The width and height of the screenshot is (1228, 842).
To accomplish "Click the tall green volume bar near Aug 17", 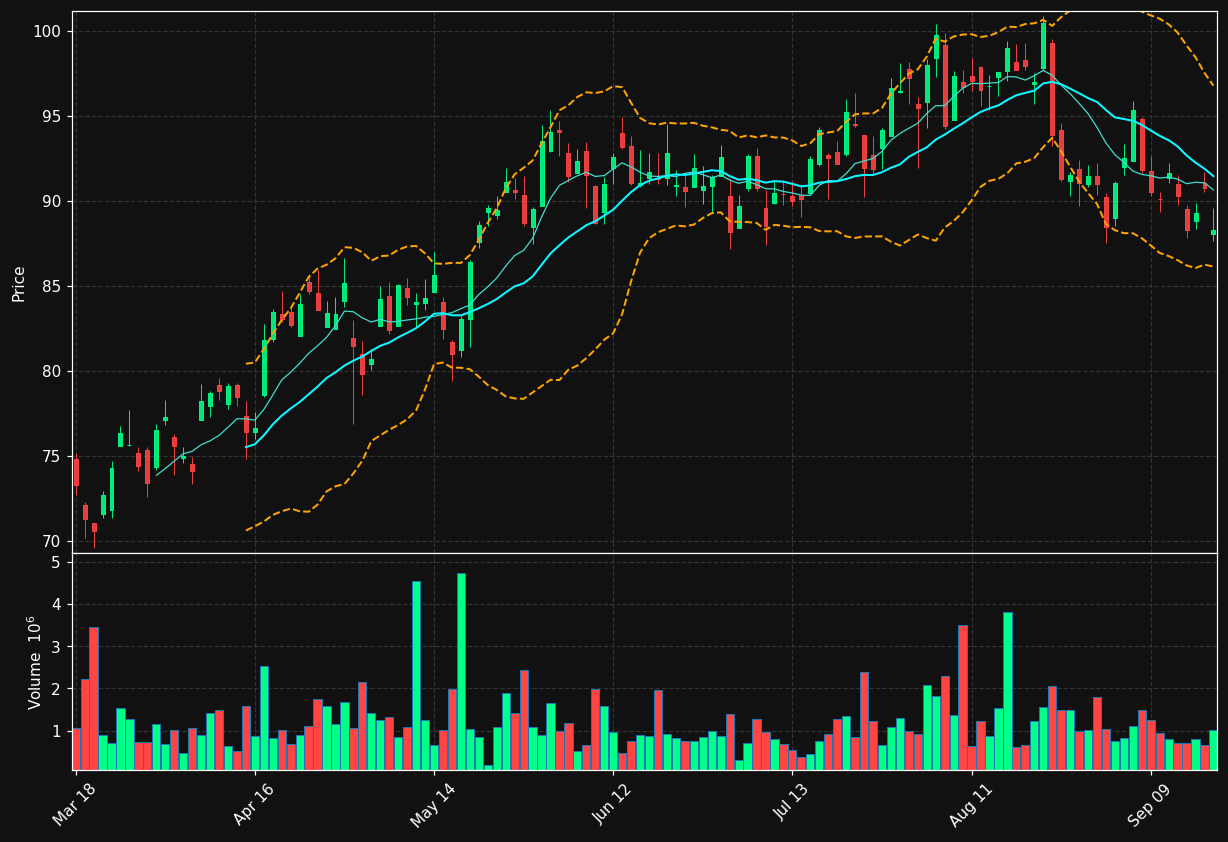I will pyautogui.click(x=1008, y=691).
